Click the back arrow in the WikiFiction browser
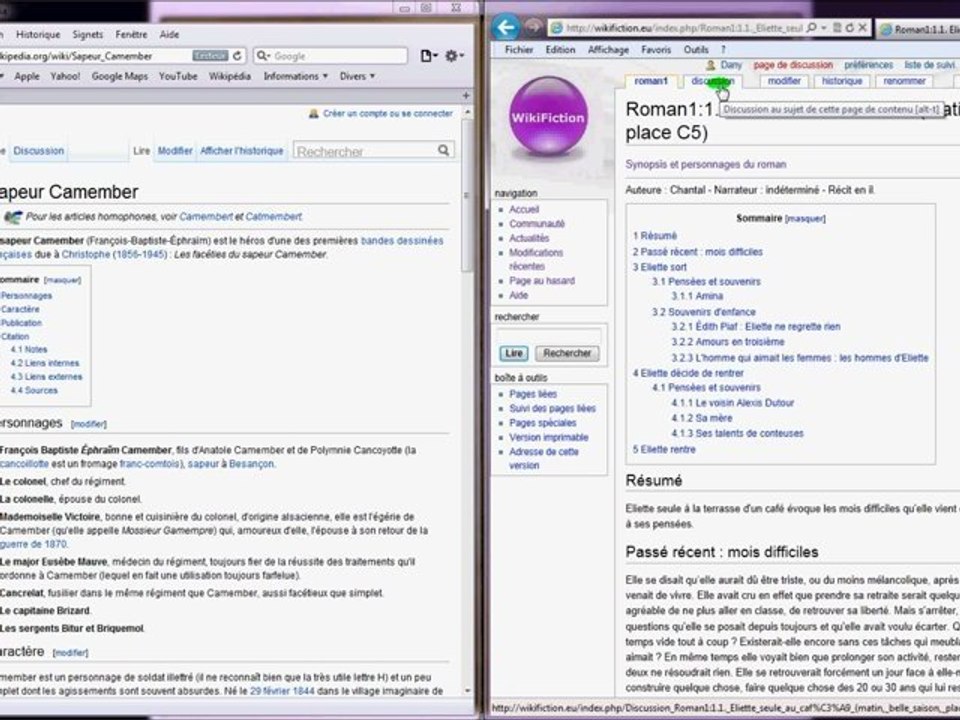 (x=506, y=27)
